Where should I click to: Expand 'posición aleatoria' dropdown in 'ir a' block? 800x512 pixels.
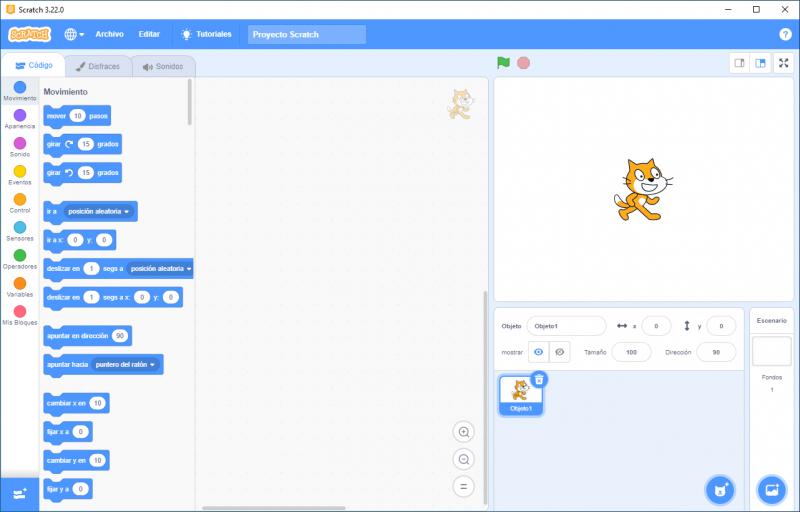[127, 211]
